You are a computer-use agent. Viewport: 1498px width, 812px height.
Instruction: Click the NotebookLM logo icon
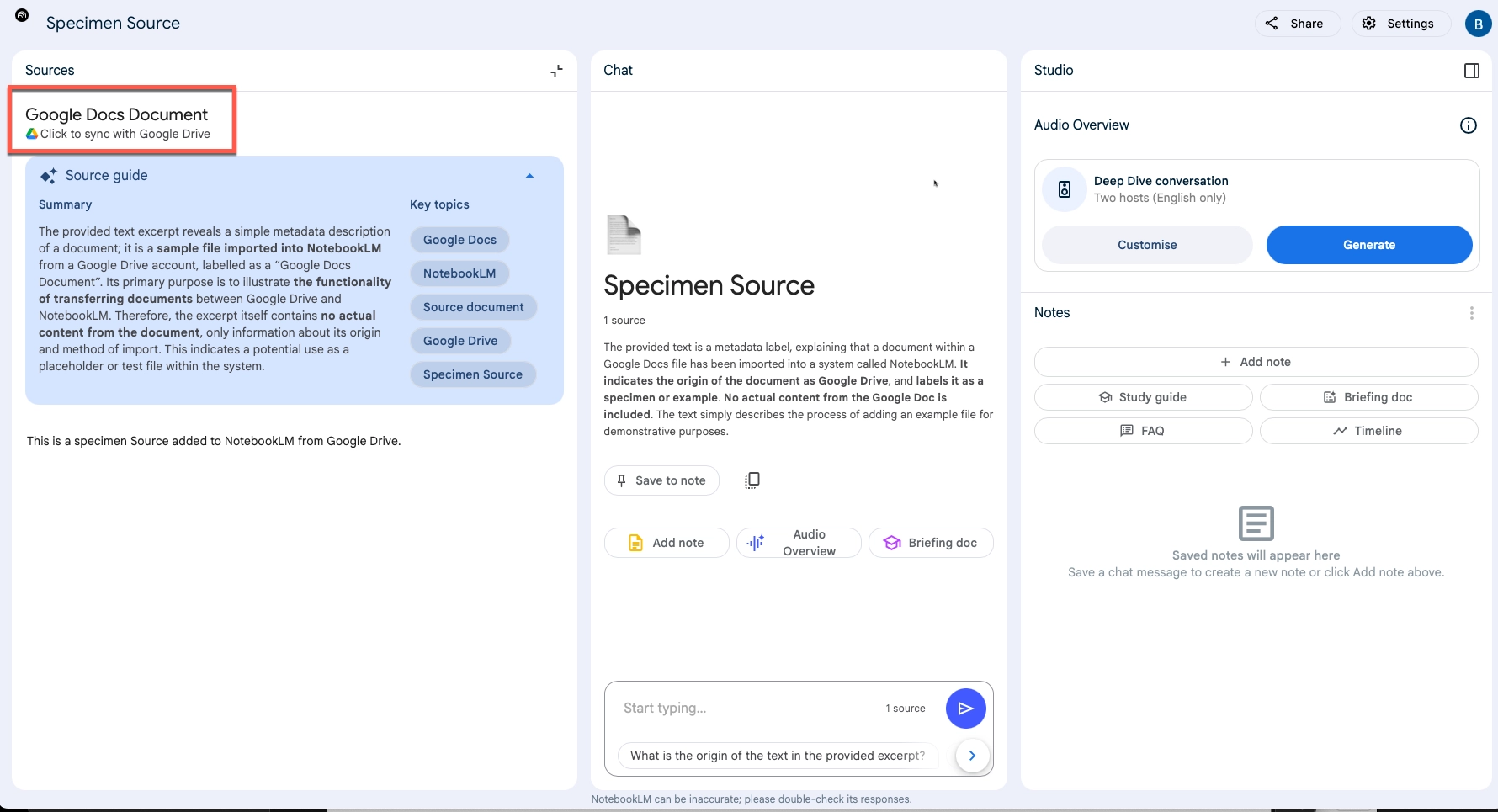click(x=22, y=15)
